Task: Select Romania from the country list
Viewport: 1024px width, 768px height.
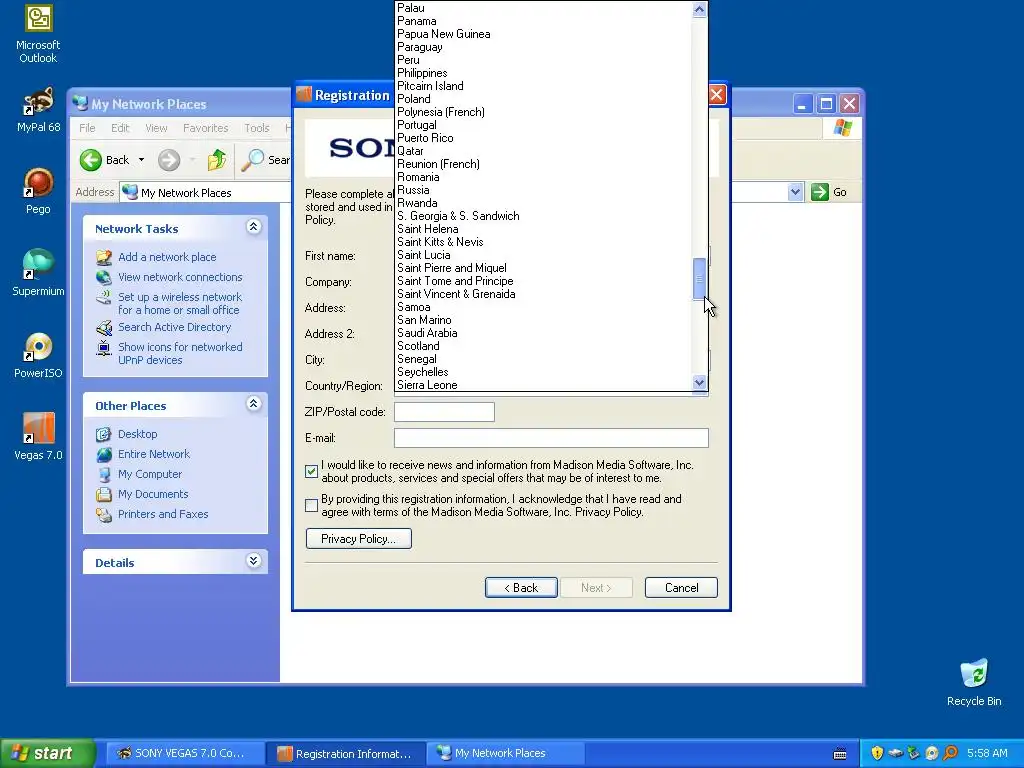Action: click(543, 177)
